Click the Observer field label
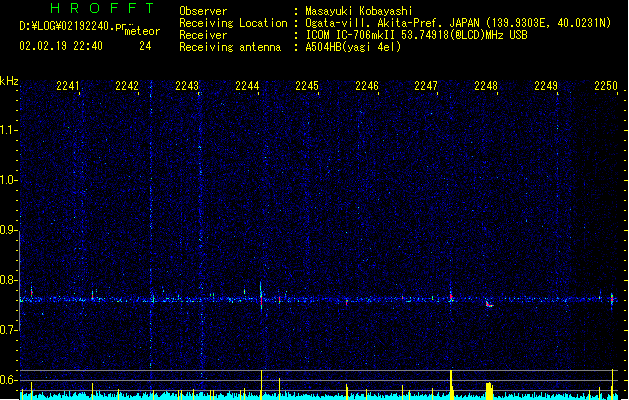This screenshot has height=400, width=629. click(203, 11)
